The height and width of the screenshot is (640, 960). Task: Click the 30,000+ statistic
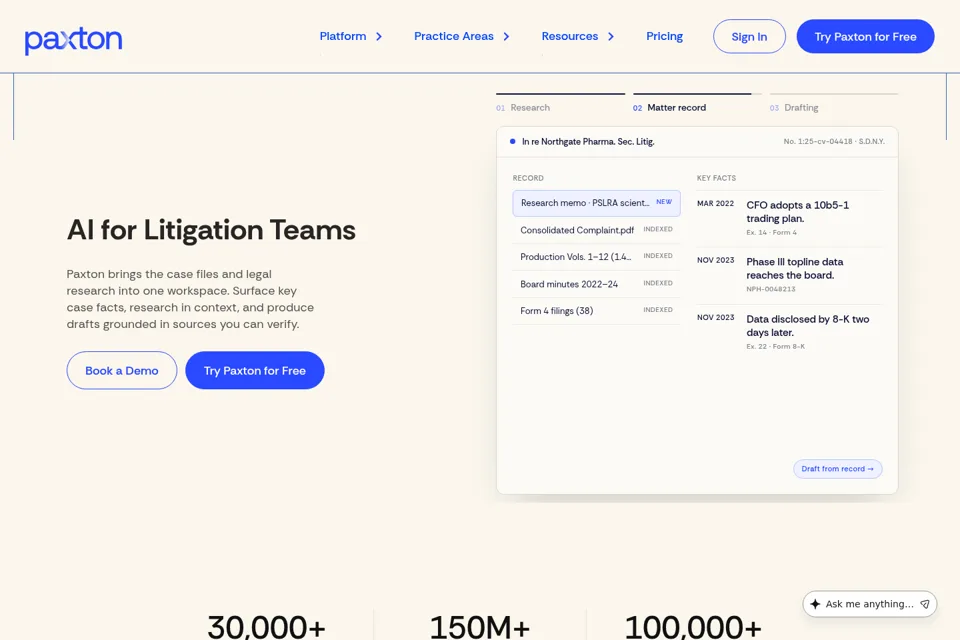click(x=266, y=627)
